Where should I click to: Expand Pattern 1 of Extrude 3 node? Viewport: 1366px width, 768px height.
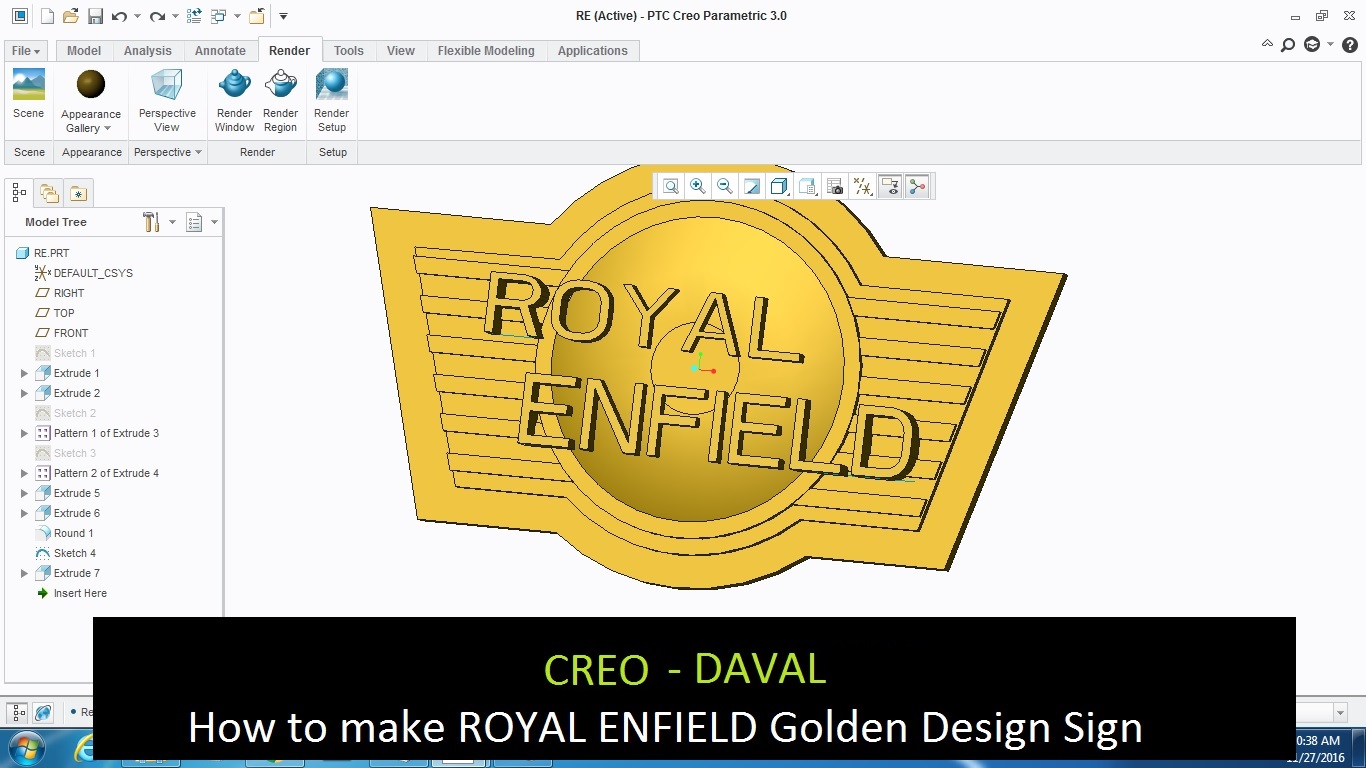tap(25, 433)
